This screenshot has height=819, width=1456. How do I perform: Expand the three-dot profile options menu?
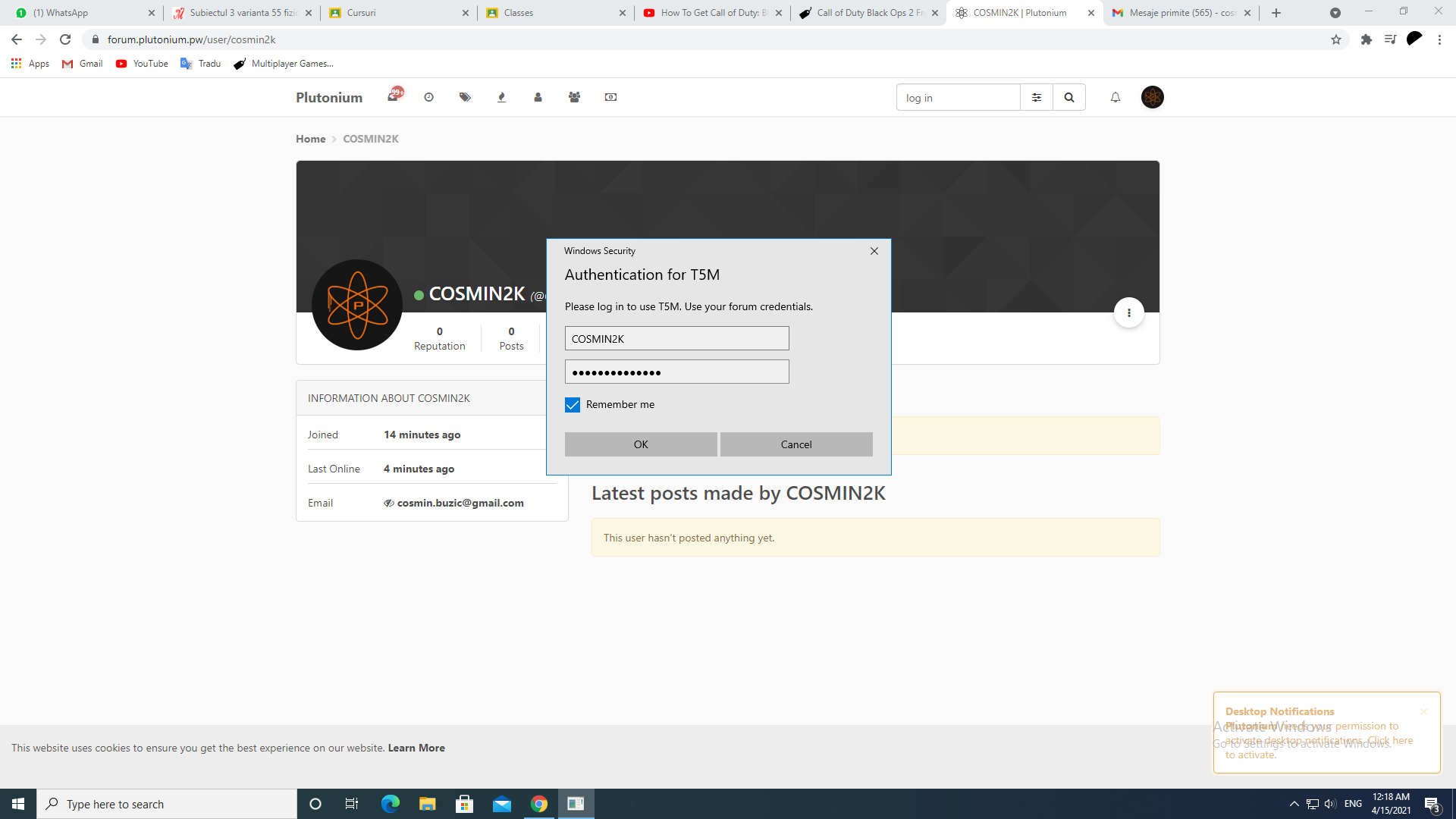[x=1129, y=312]
